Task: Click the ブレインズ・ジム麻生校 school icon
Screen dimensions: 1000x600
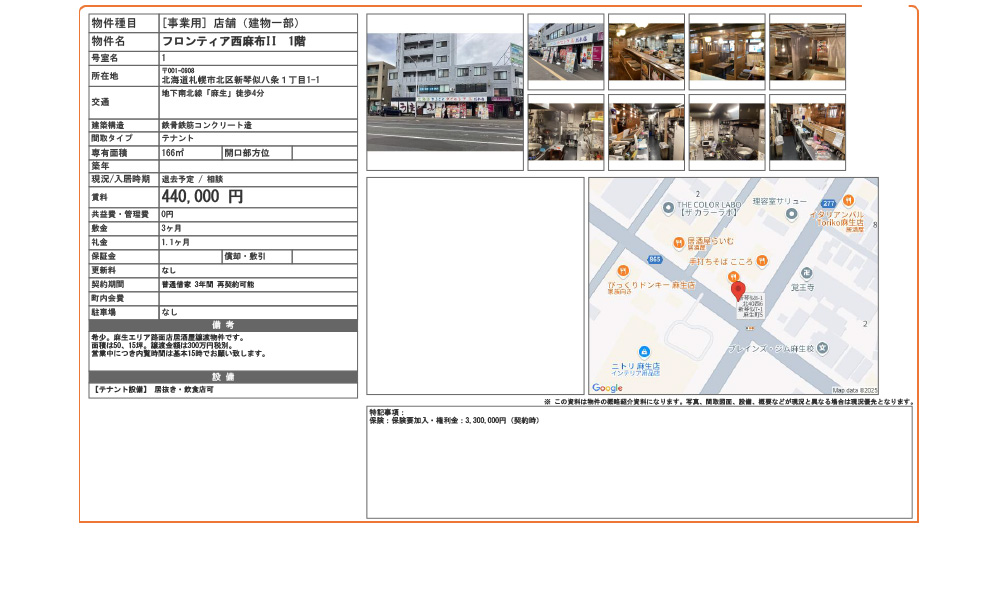Action: pyautogui.click(x=822, y=347)
